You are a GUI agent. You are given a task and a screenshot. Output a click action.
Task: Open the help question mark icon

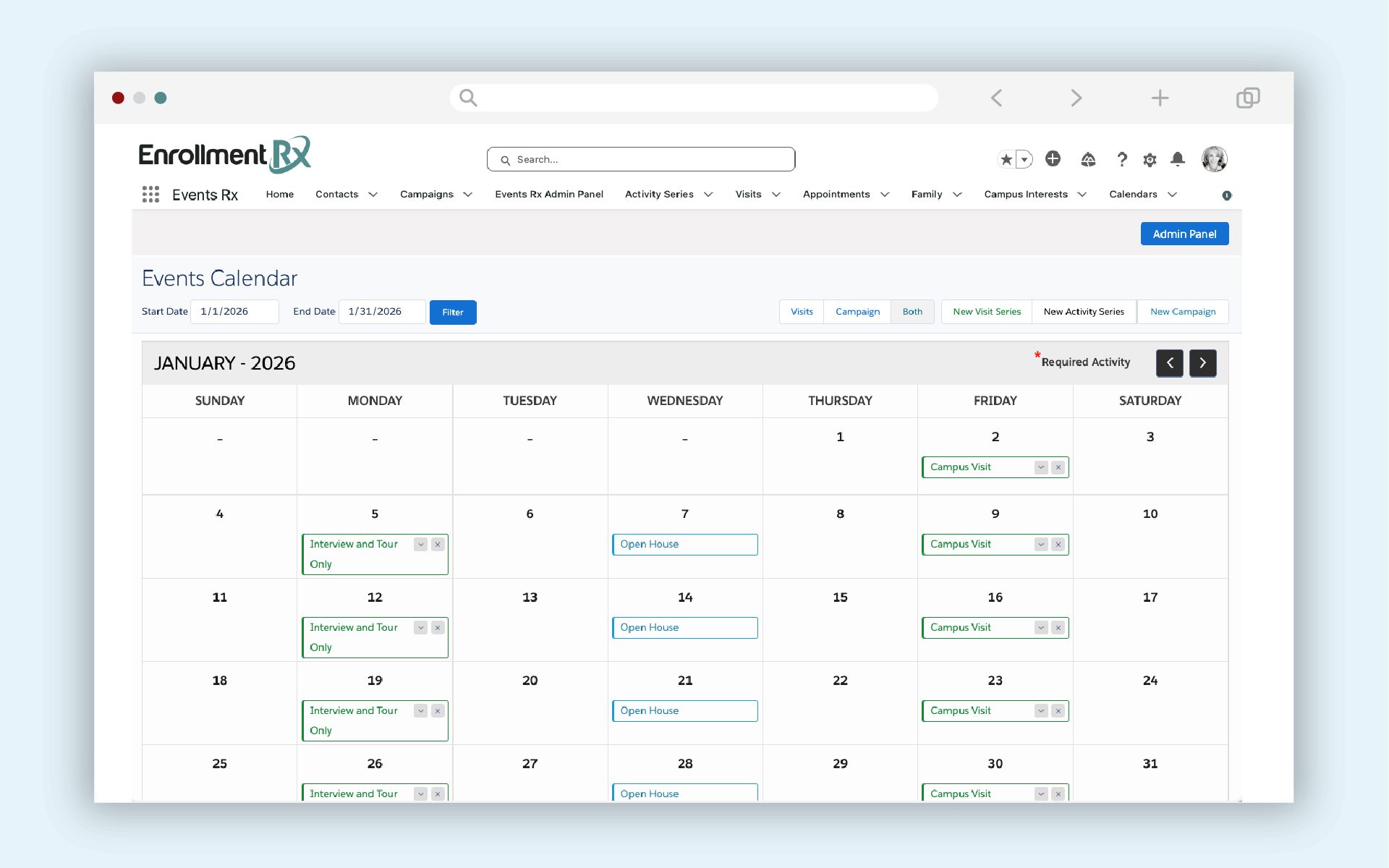pos(1121,159)
